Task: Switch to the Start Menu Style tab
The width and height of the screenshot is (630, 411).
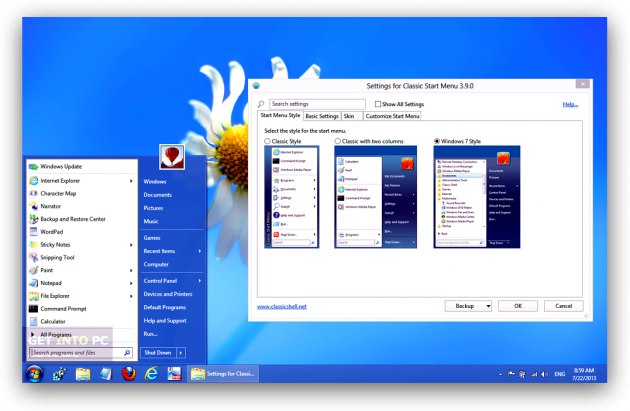Action: pyautogui.click(x=280, y=115)
